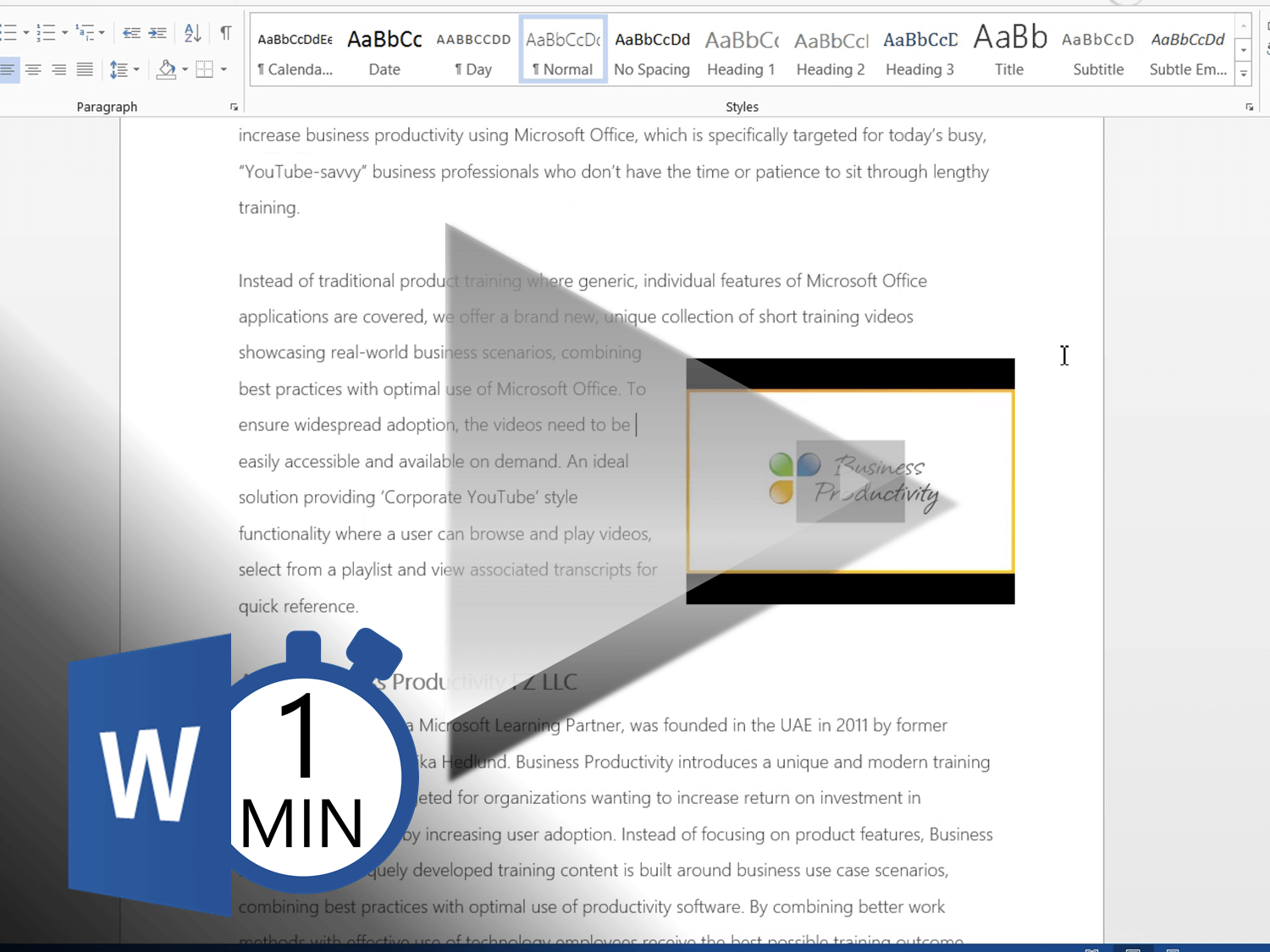
Task: Increase the paragraph indent
Action: click(157, 33)
